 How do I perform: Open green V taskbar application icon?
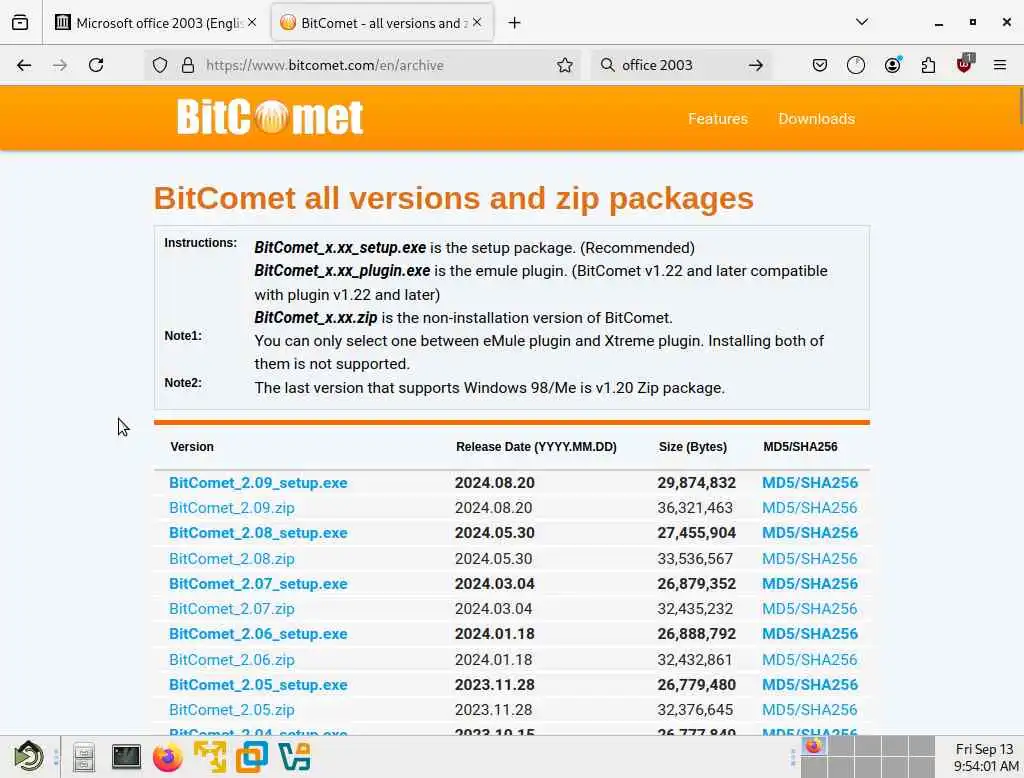click(294, 757)
